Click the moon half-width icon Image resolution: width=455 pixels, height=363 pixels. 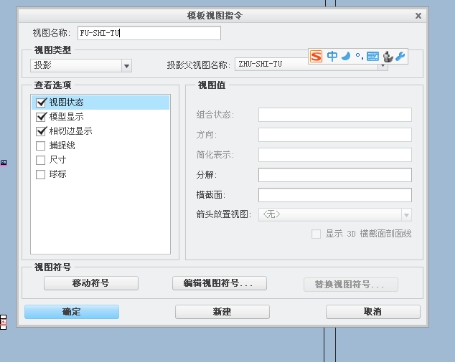click(346, 56)
